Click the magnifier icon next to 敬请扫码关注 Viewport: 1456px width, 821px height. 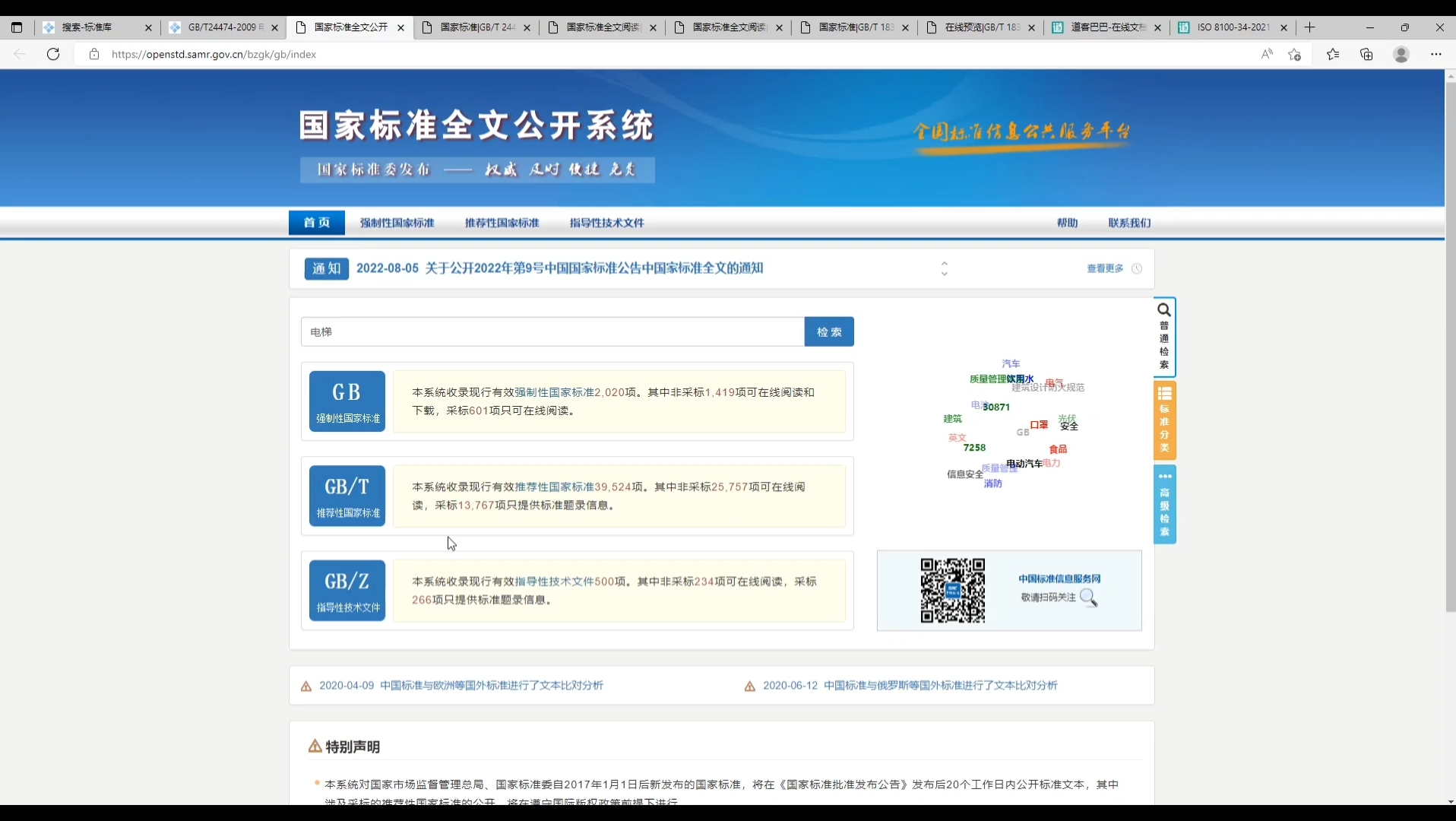[1088, 598]
